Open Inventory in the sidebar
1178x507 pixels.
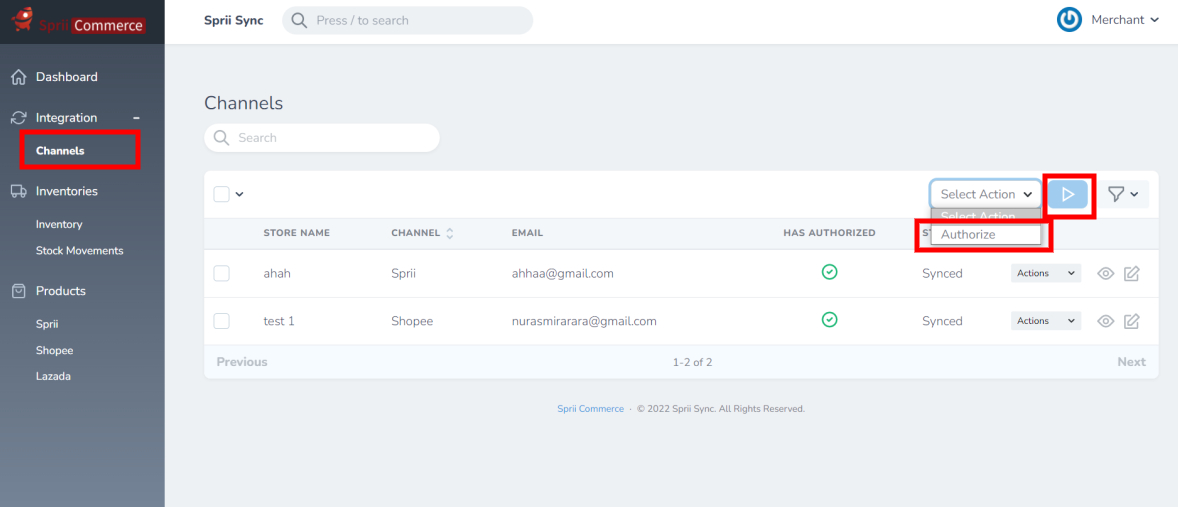(x=59, y=225)
